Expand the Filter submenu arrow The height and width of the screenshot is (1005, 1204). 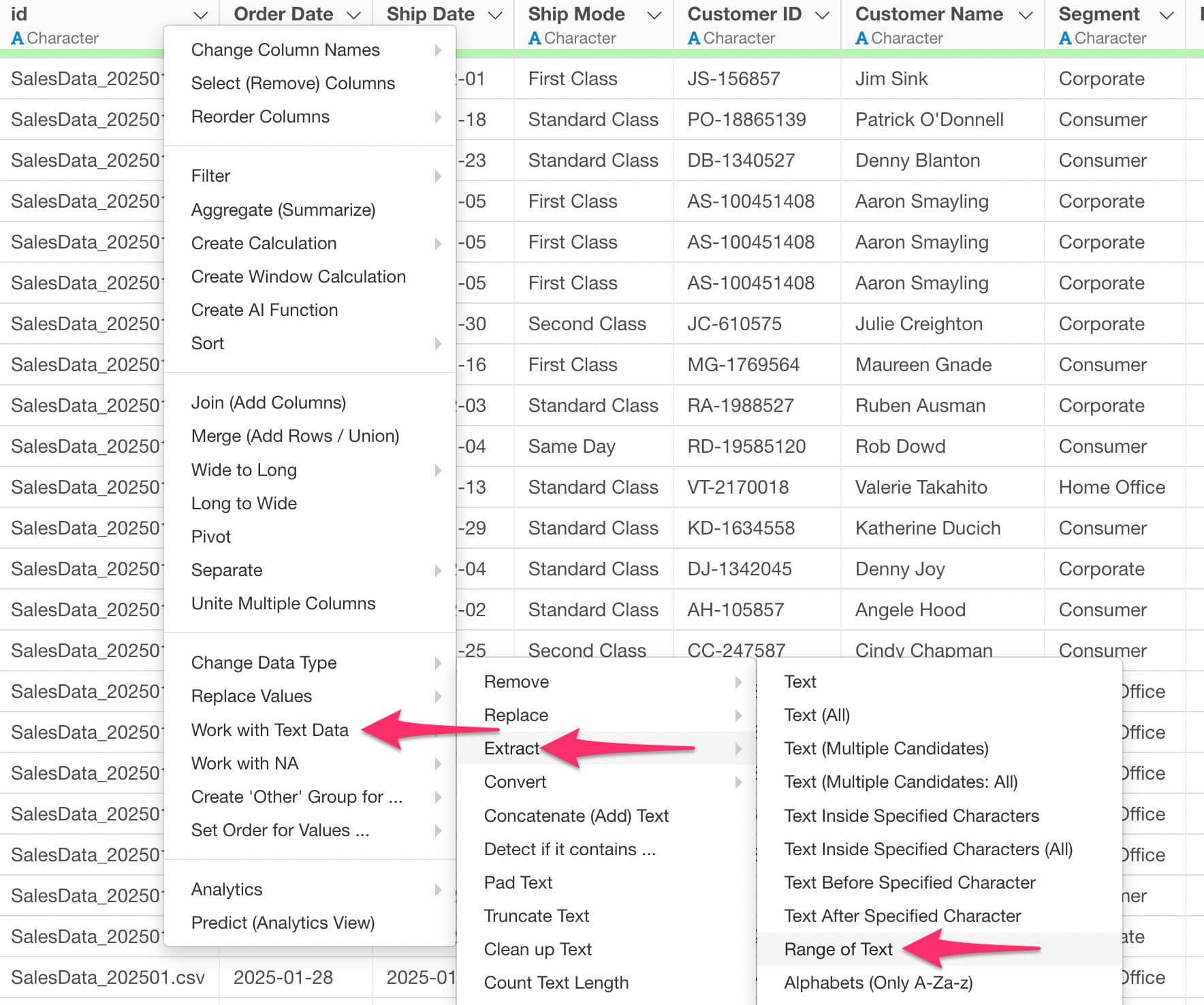[438, 176]
